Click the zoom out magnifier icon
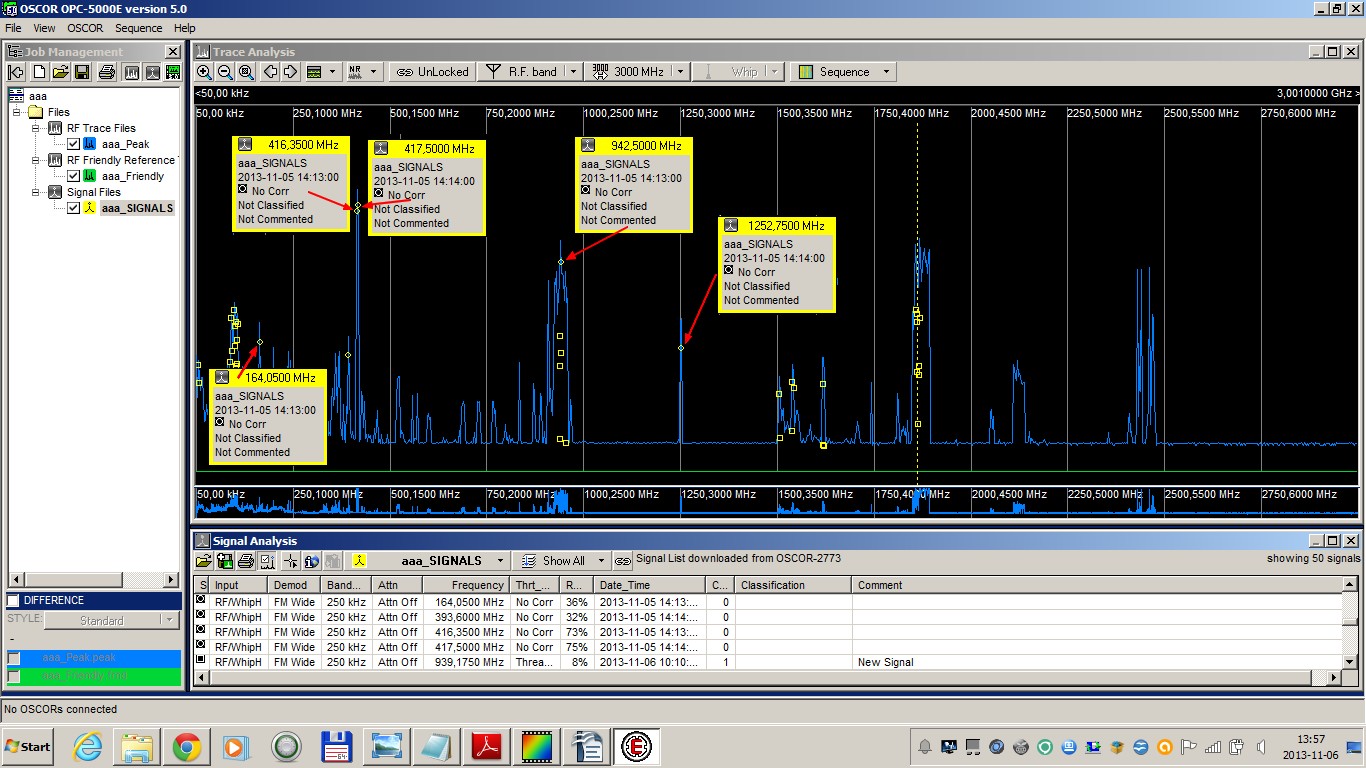 tap(225, 72)
